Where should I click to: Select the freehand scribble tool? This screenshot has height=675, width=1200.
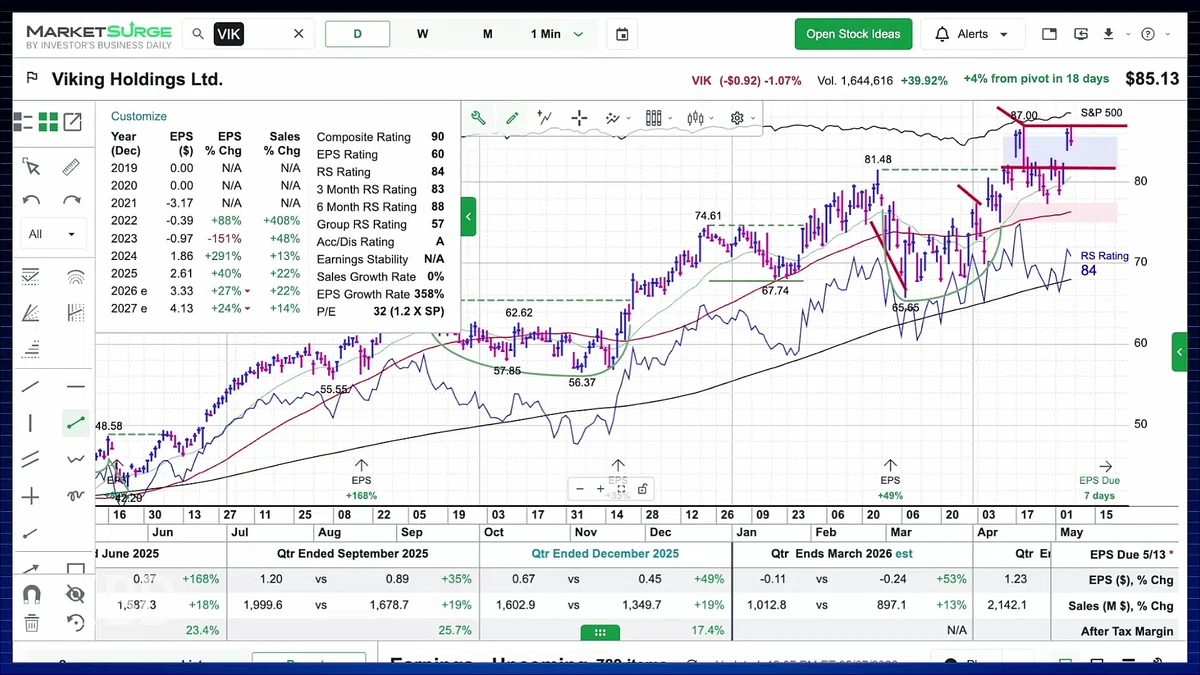[75, 495]
